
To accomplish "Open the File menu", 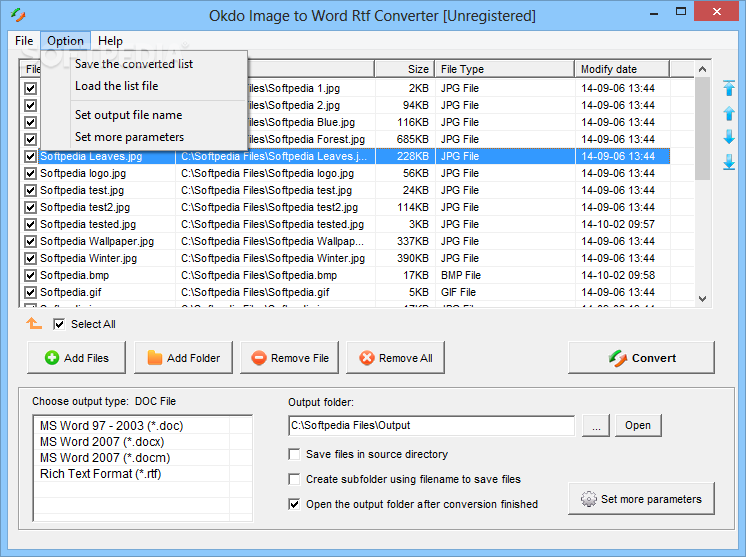I will 24,41.
